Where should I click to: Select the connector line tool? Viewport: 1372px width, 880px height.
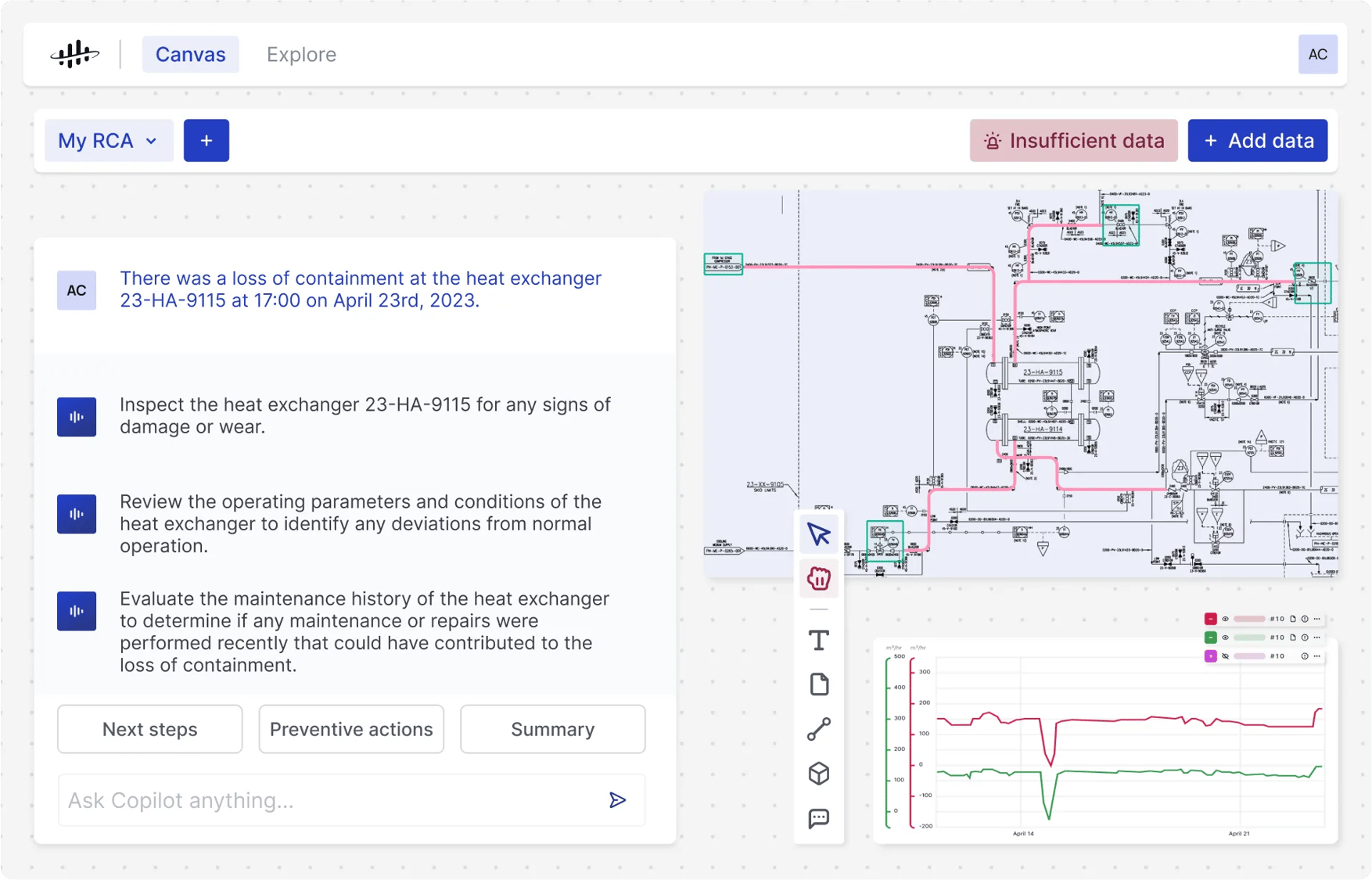coord(819,729)
